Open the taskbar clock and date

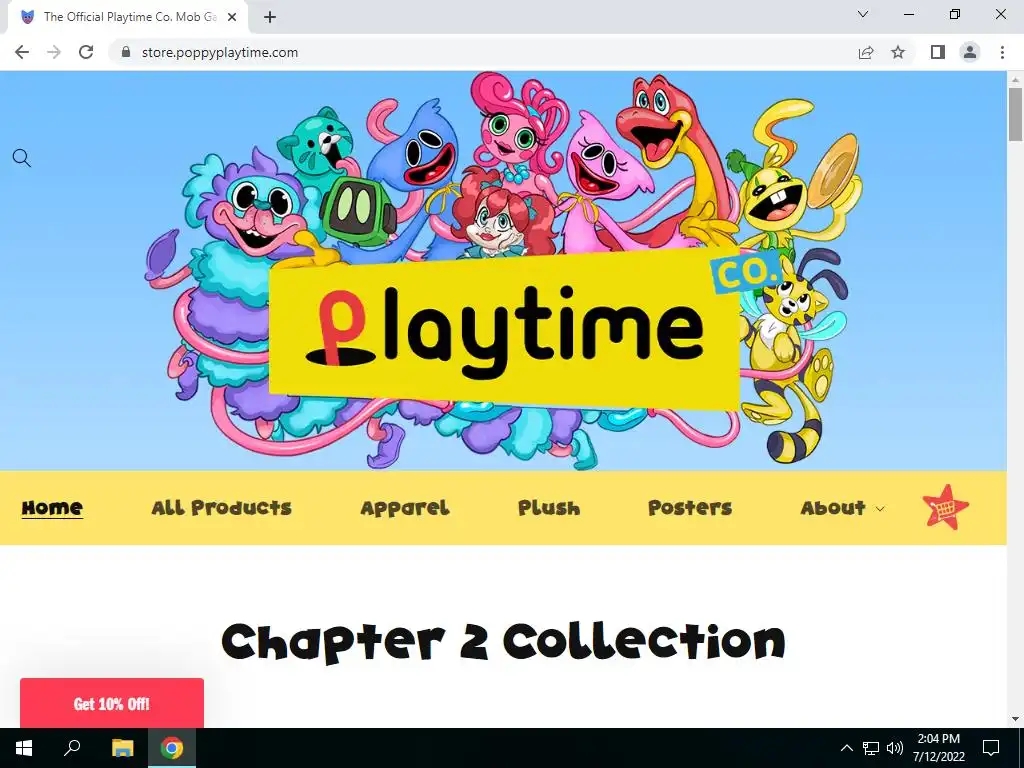(938, 748)
